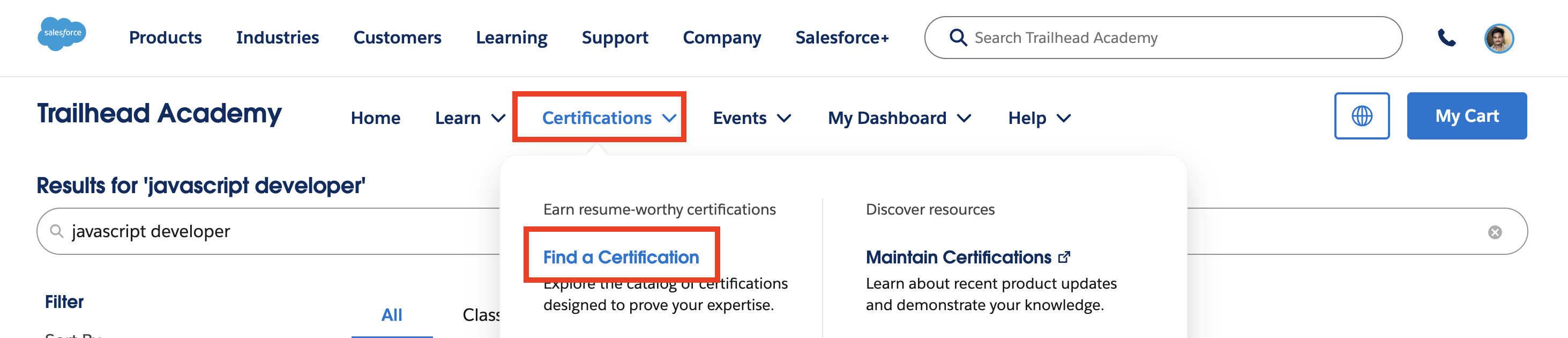Open the Products menu
This screenshot has width=1568, height=338.
(165, 38)
